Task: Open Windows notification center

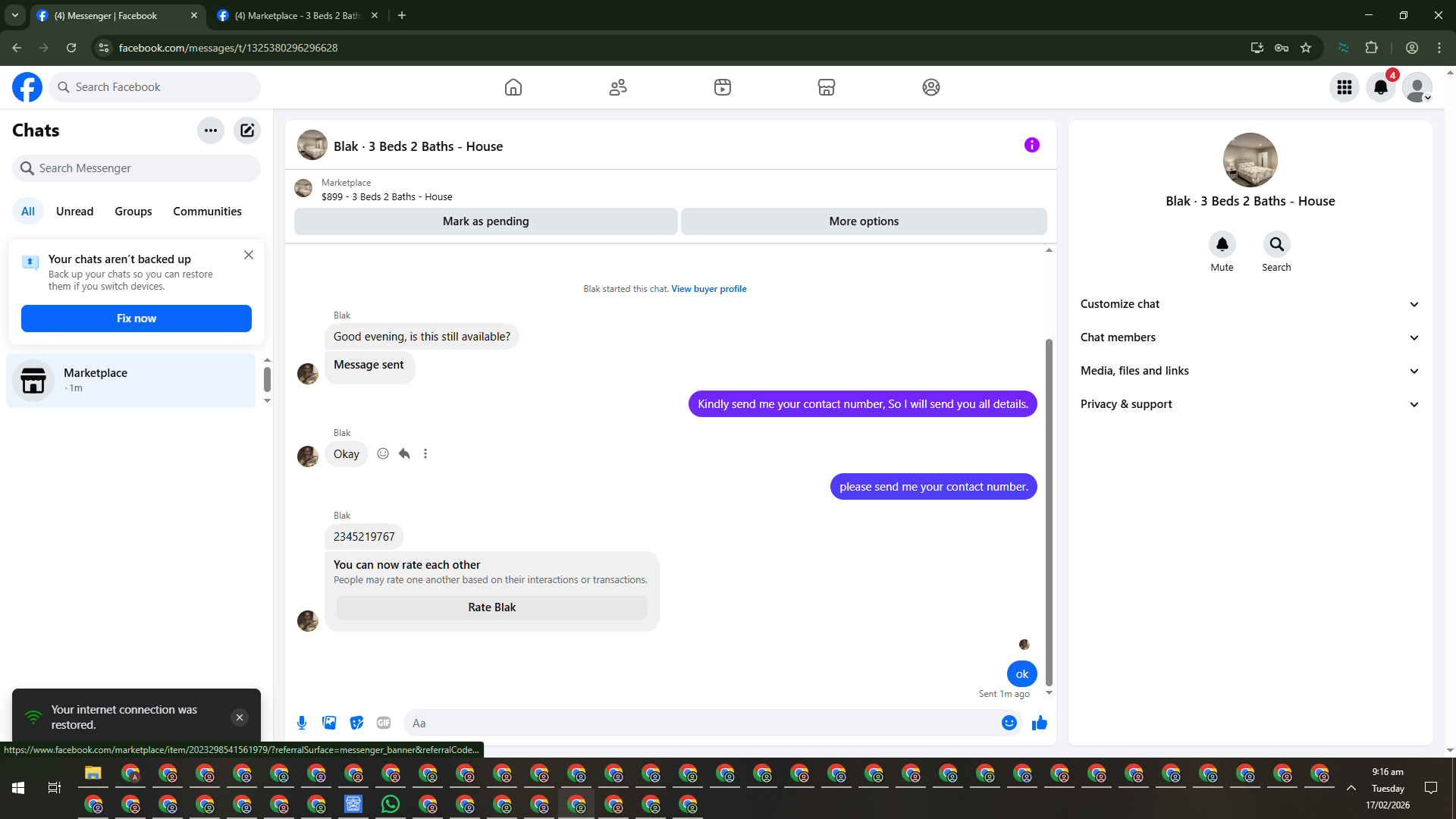Action: click(1431, 788)
